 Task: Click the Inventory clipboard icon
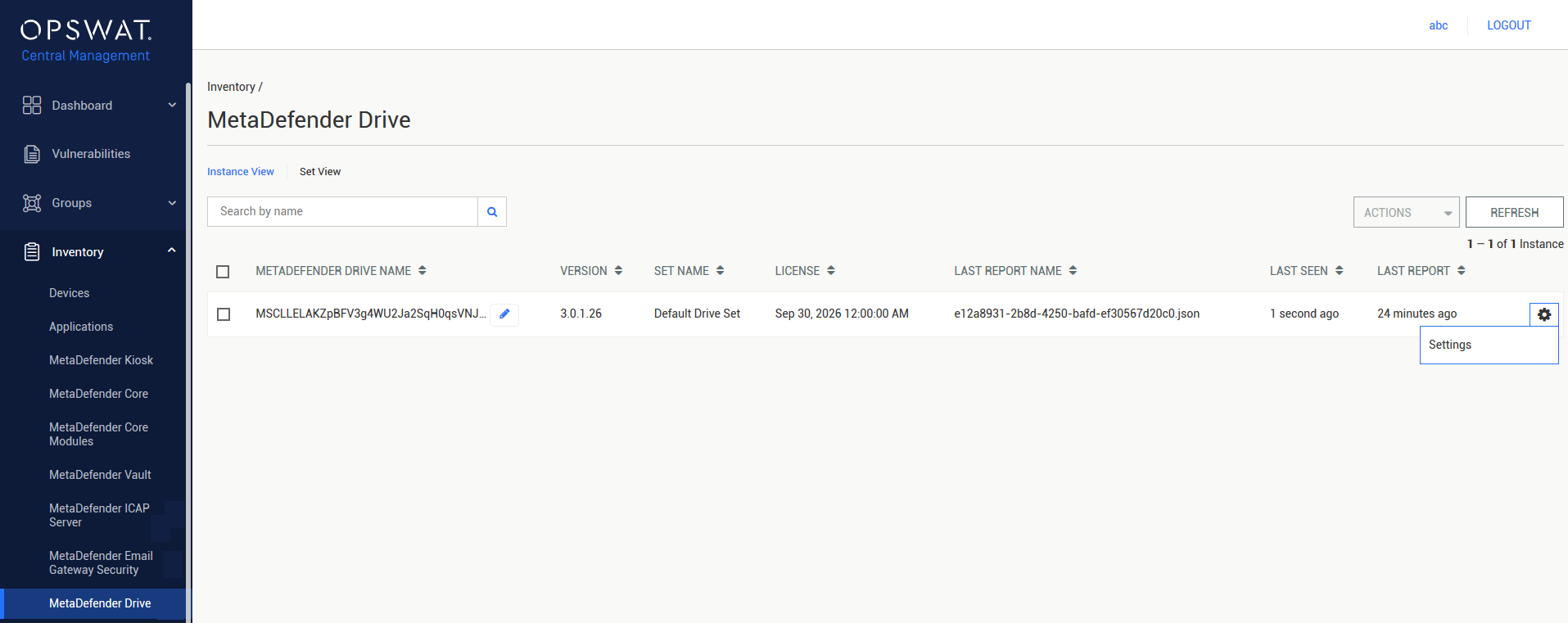(x=32, y=252)
